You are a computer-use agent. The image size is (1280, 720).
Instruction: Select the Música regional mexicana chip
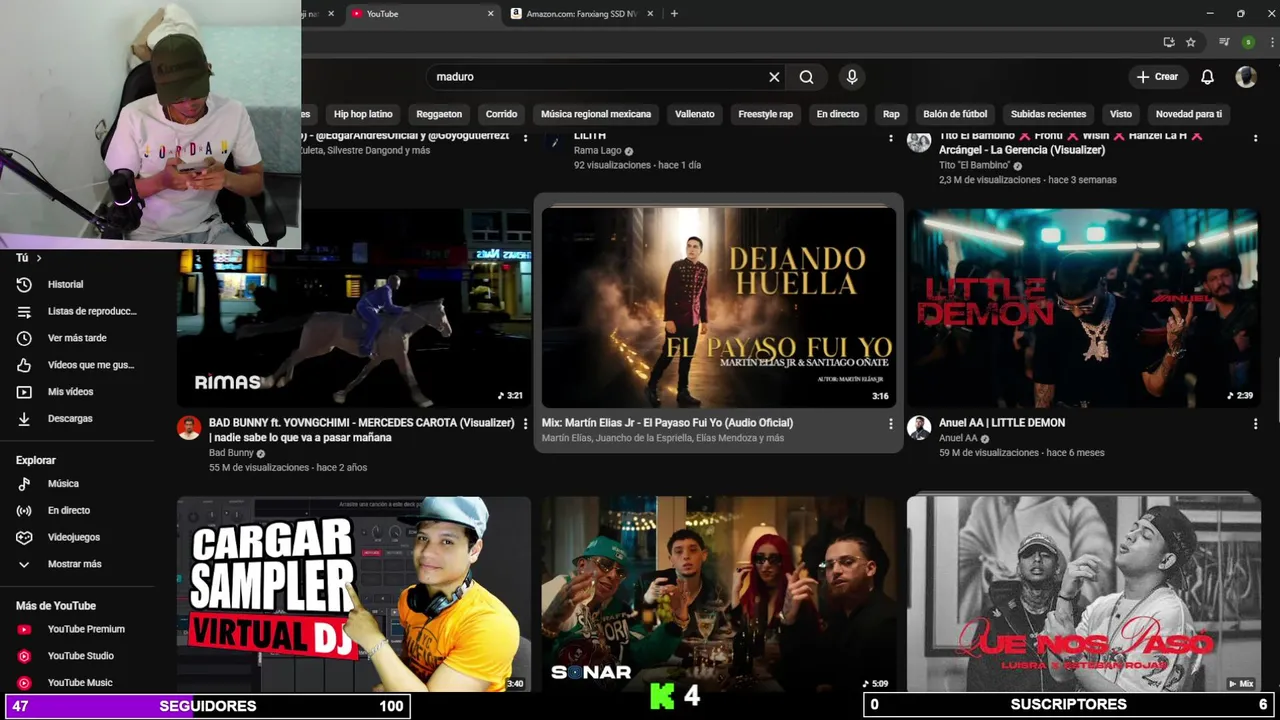(596, 114)
